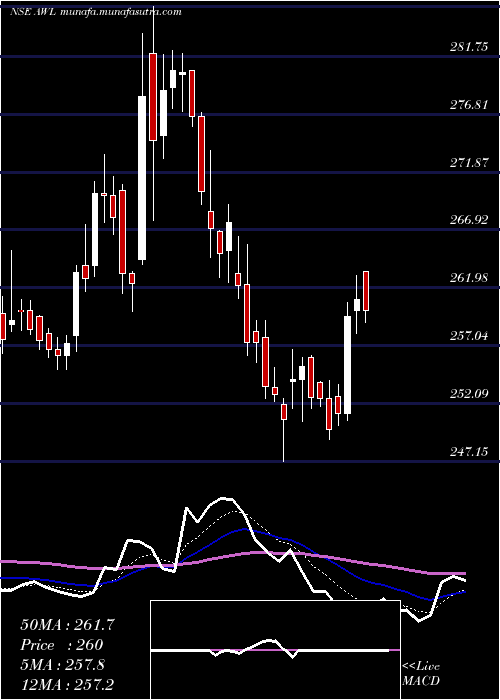Image resolution: width=500 pixels, height=700 pixels.
Task: Click inside the Live MACD inset chart
Action: coord(275,650)
